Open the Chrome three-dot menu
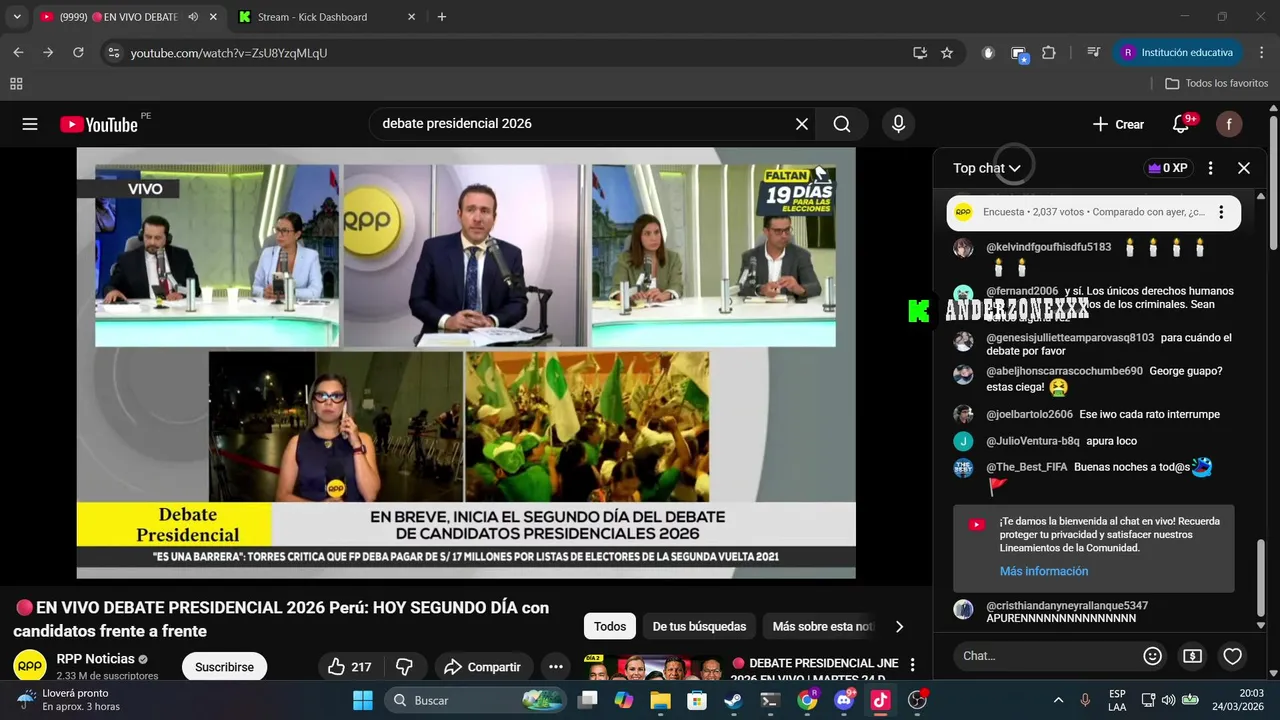This screenshot has width=1280, height=720. [x=1260, y=53]
